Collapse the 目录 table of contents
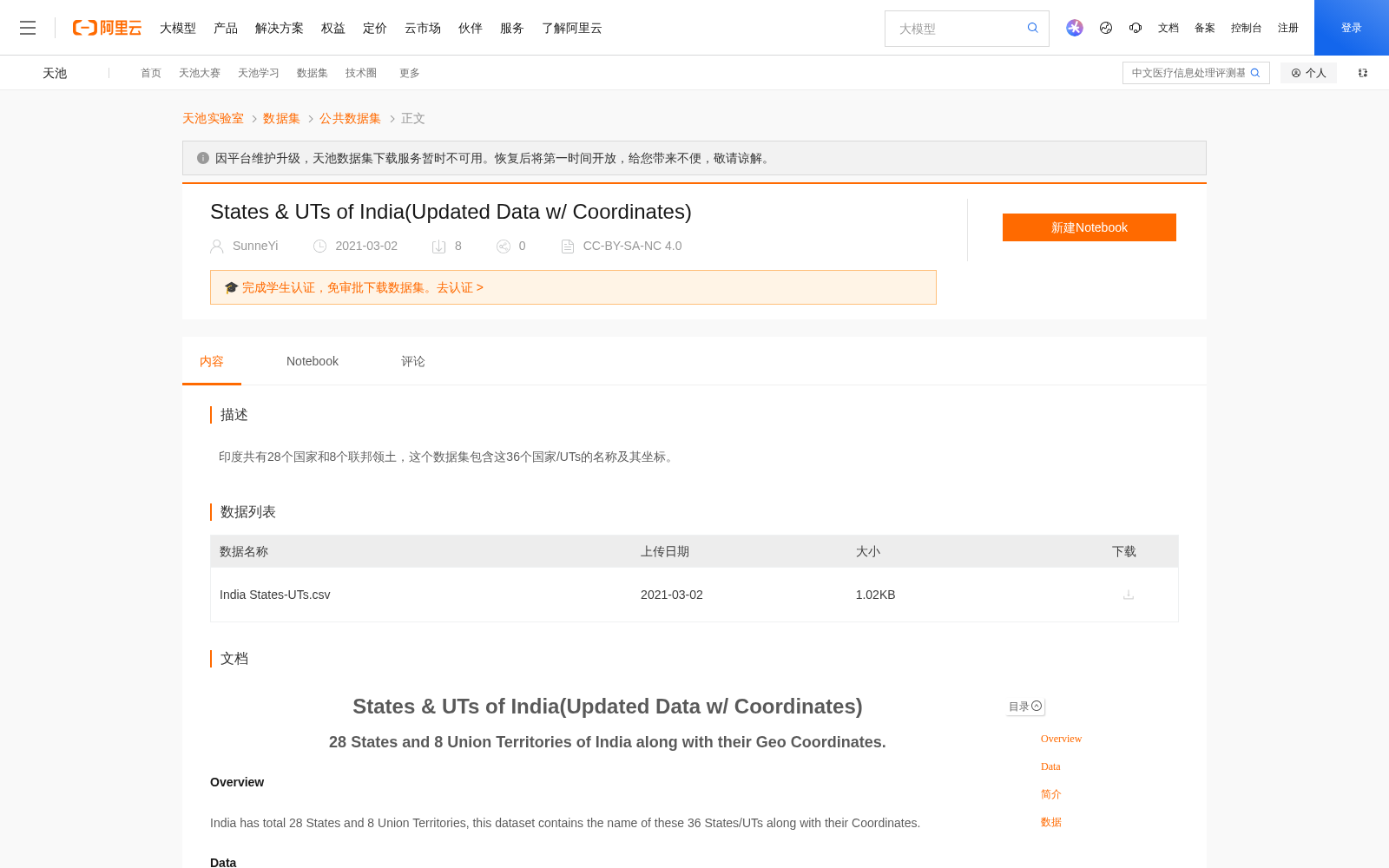The width and height of the screenshot is (1389, 868). (1037, 706)
